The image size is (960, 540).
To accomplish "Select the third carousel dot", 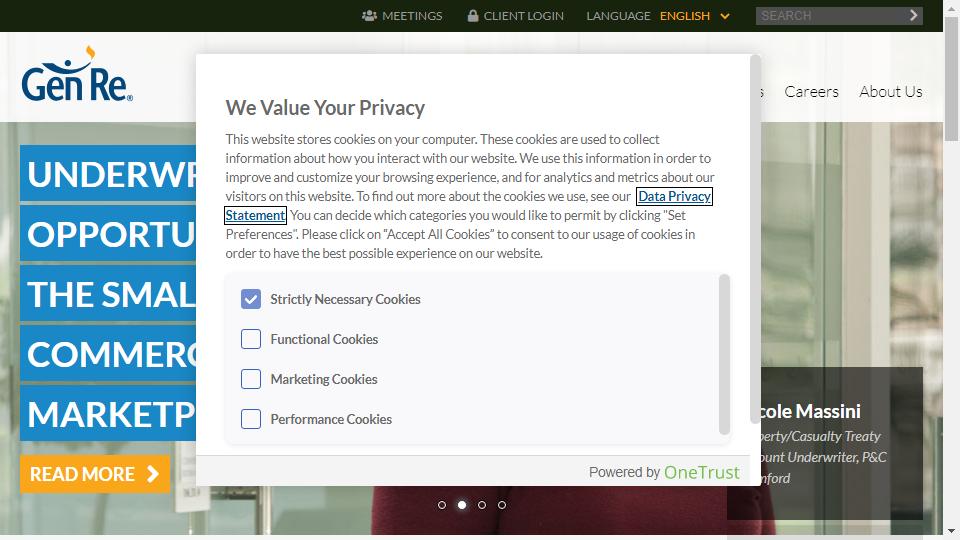I will (482, 505).
